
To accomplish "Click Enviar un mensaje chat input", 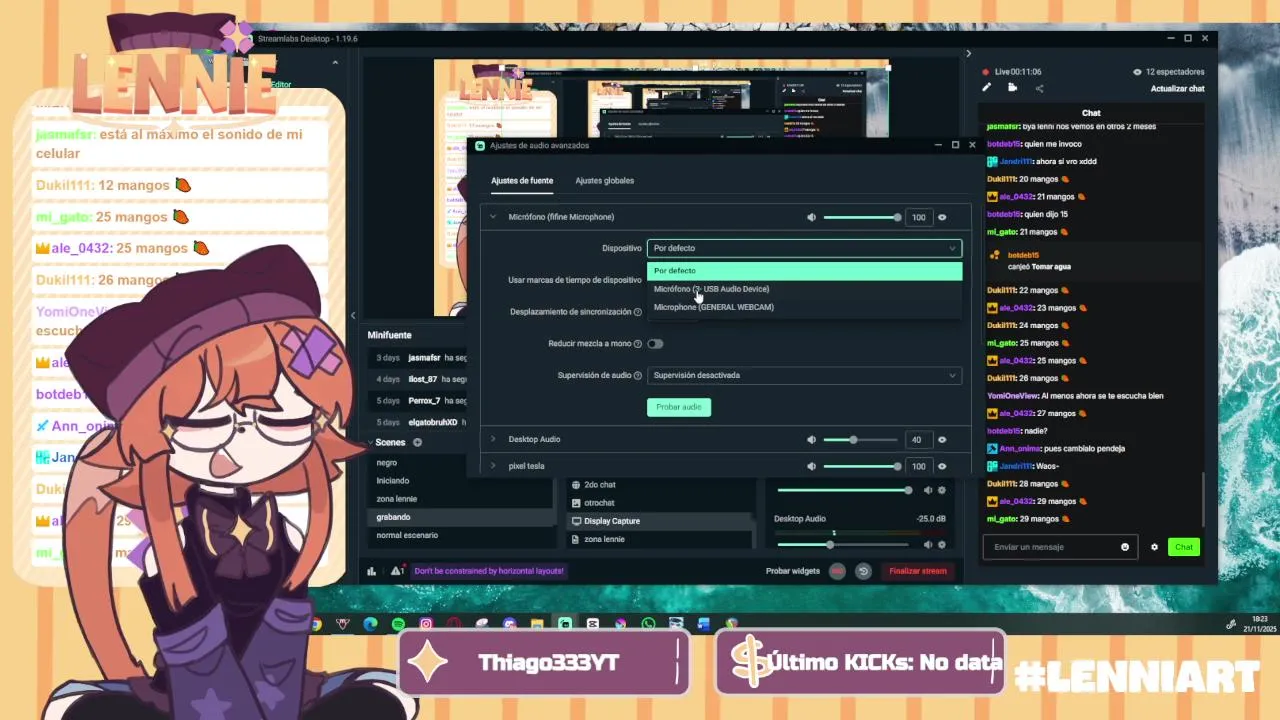I will click(x=1060, y=547).
